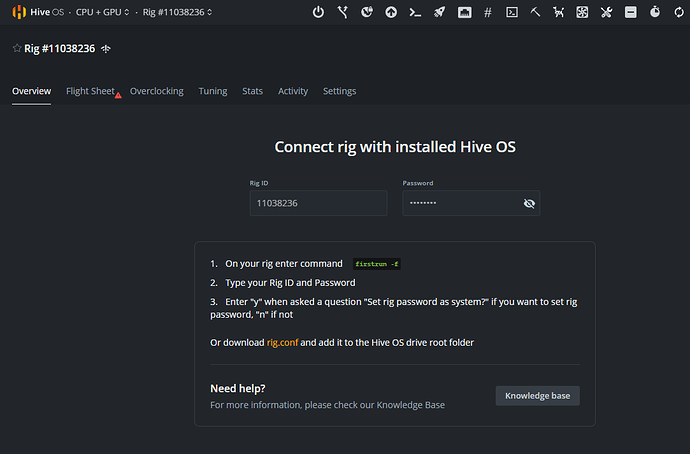Expand the Rig #11038236 breadcrumb selector
The width and height of the screenshot is (690, 454).
177,12
